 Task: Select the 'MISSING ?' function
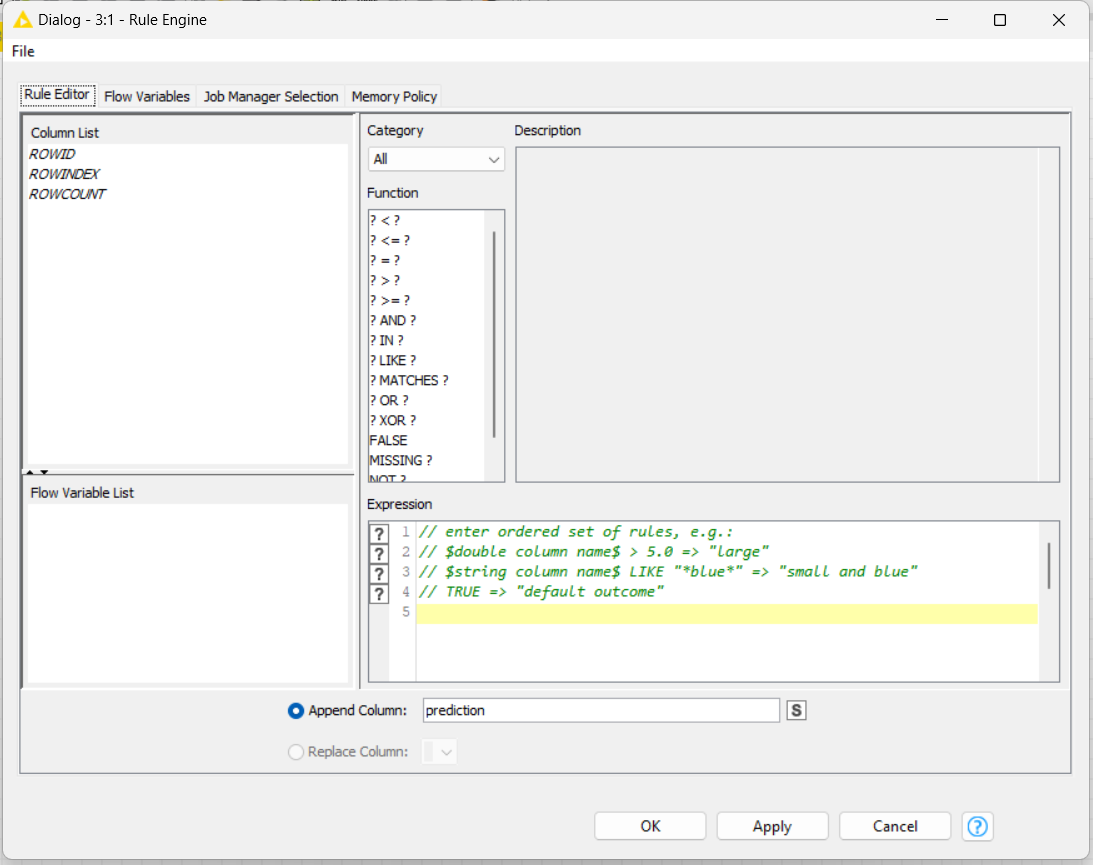401,461
